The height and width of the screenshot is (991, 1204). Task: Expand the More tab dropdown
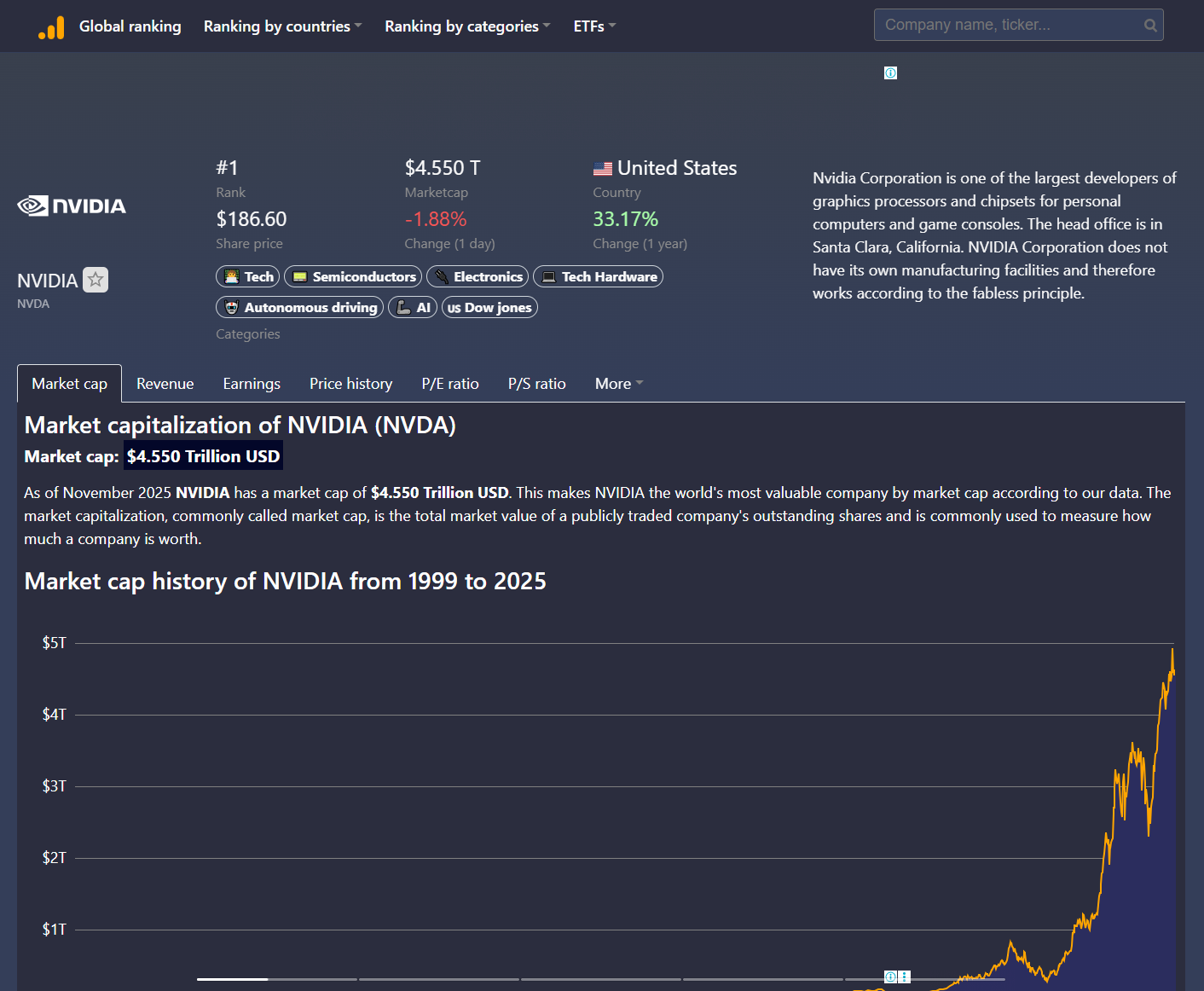pyautogui.click(x=618, y=384)
